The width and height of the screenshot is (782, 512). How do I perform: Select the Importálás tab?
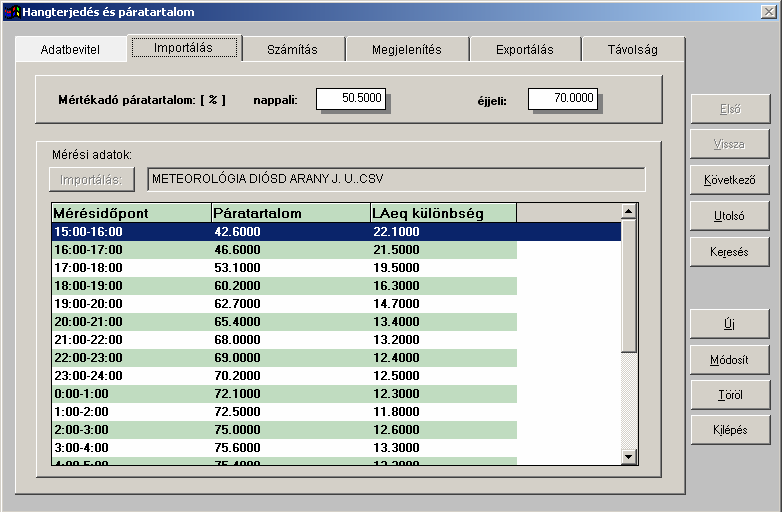184,48
